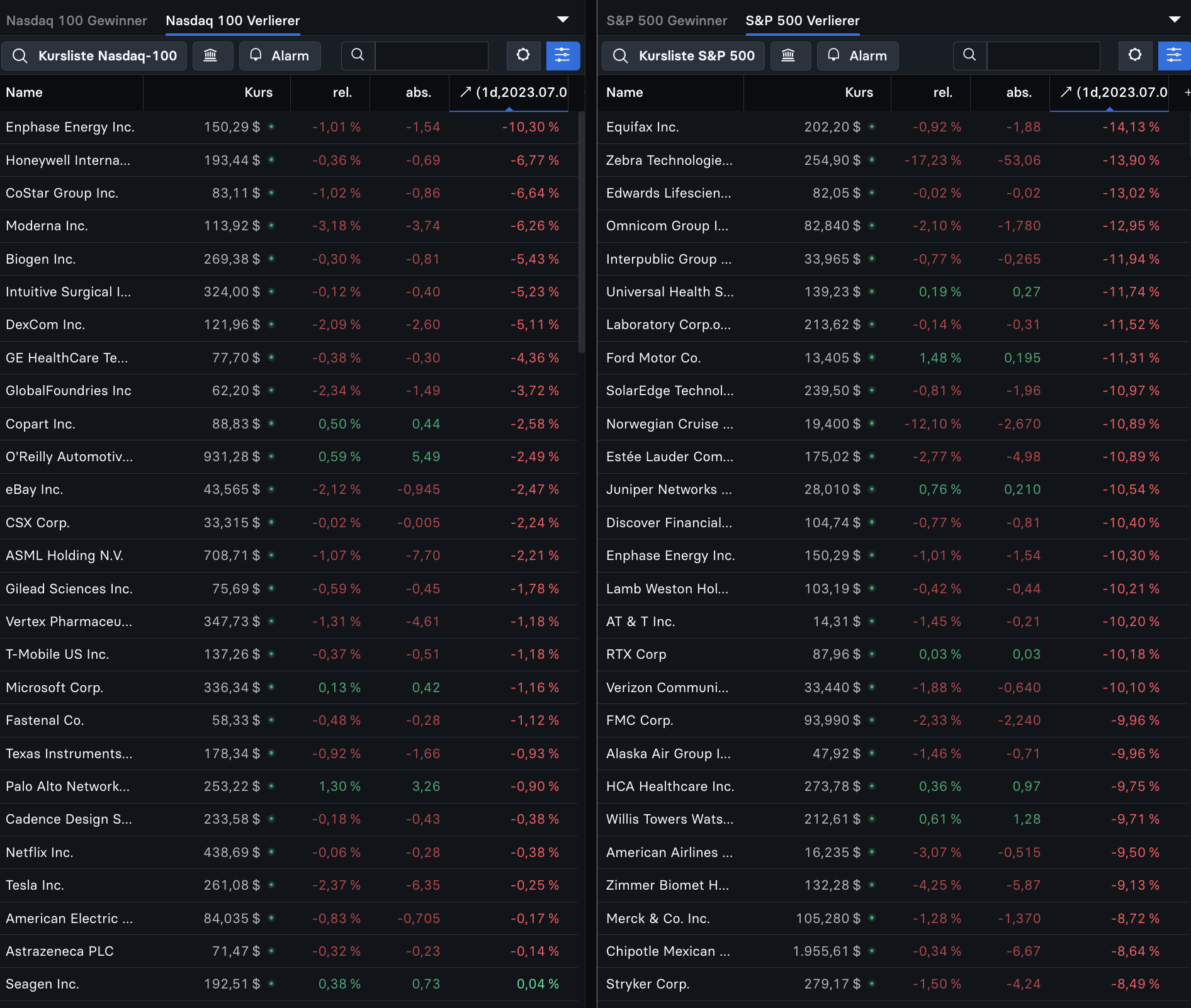
Task: Select CoStar Group Inc. row
Action: (x=289, y=193)
